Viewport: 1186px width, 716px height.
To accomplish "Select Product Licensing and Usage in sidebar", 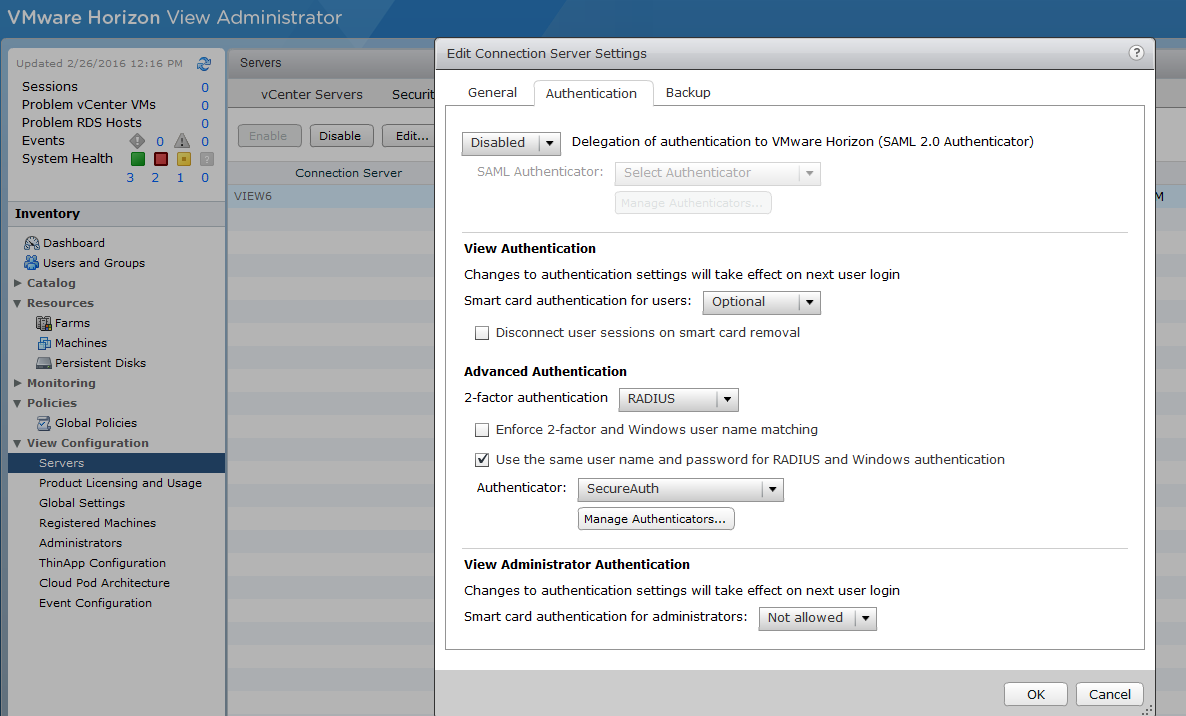I will [x=120, y=483].
